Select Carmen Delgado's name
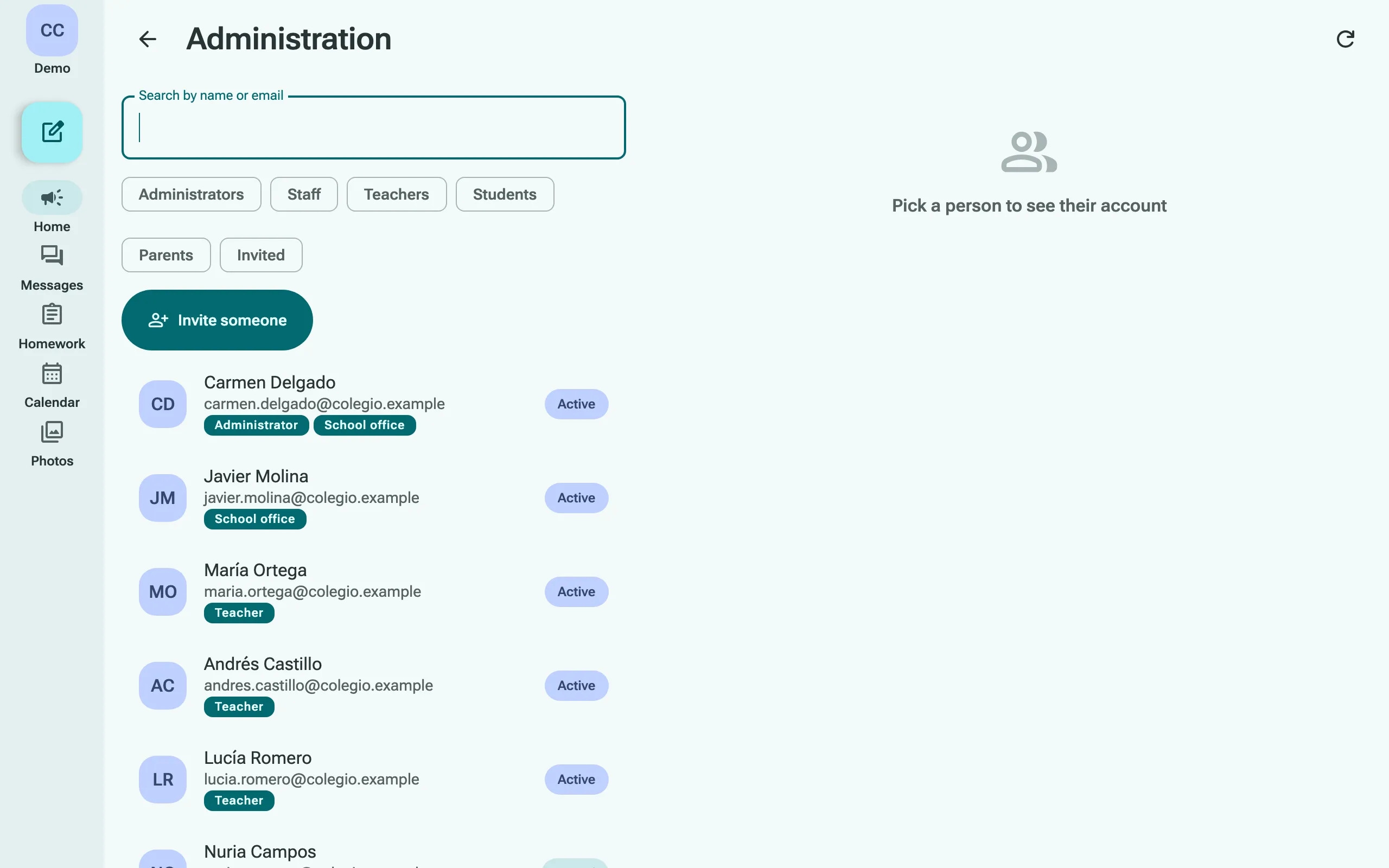The height and width of the screenshot is (868, 1389). pyautogui.click(x=270, y=382)
